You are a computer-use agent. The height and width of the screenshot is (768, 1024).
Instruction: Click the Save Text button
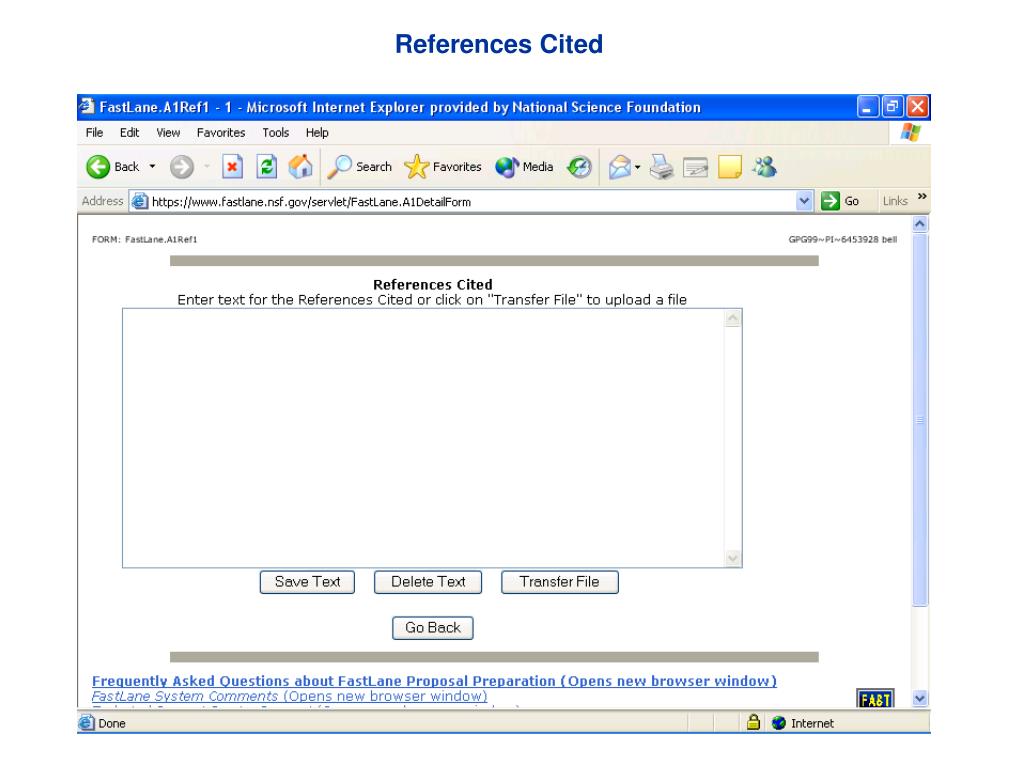point(307,582)
